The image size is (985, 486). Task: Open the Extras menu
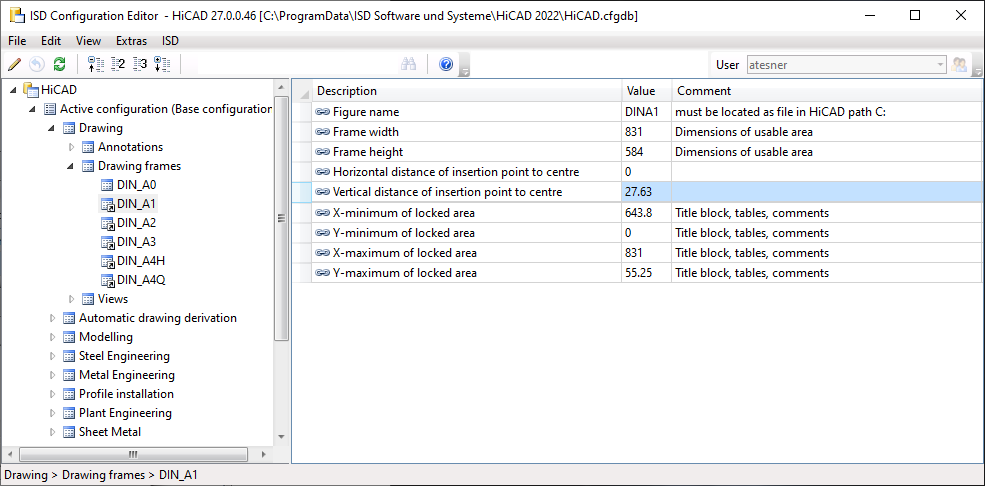[131, 41]
